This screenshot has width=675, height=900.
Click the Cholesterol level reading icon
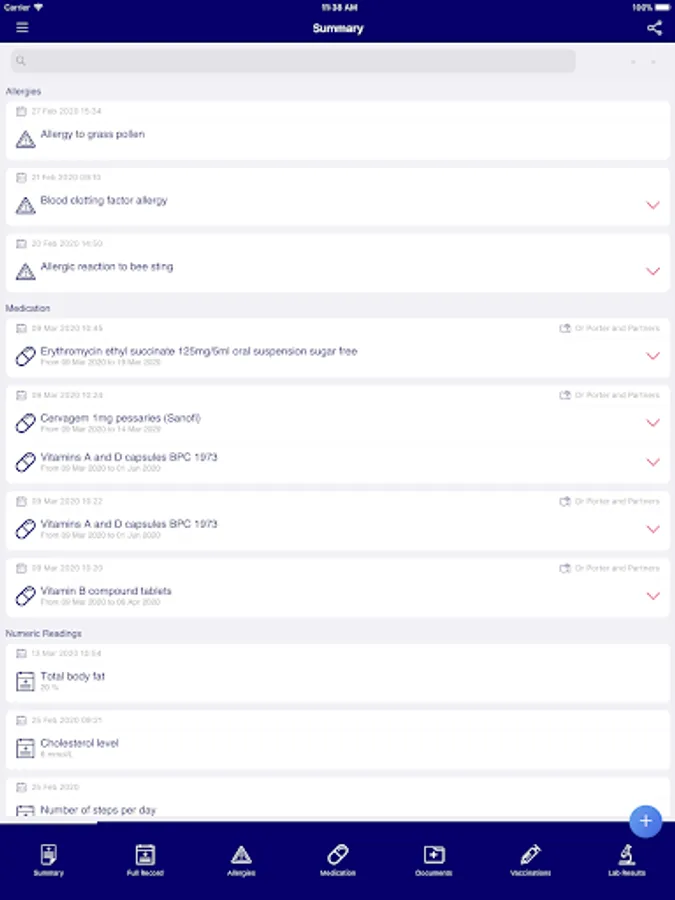(26, 748)
